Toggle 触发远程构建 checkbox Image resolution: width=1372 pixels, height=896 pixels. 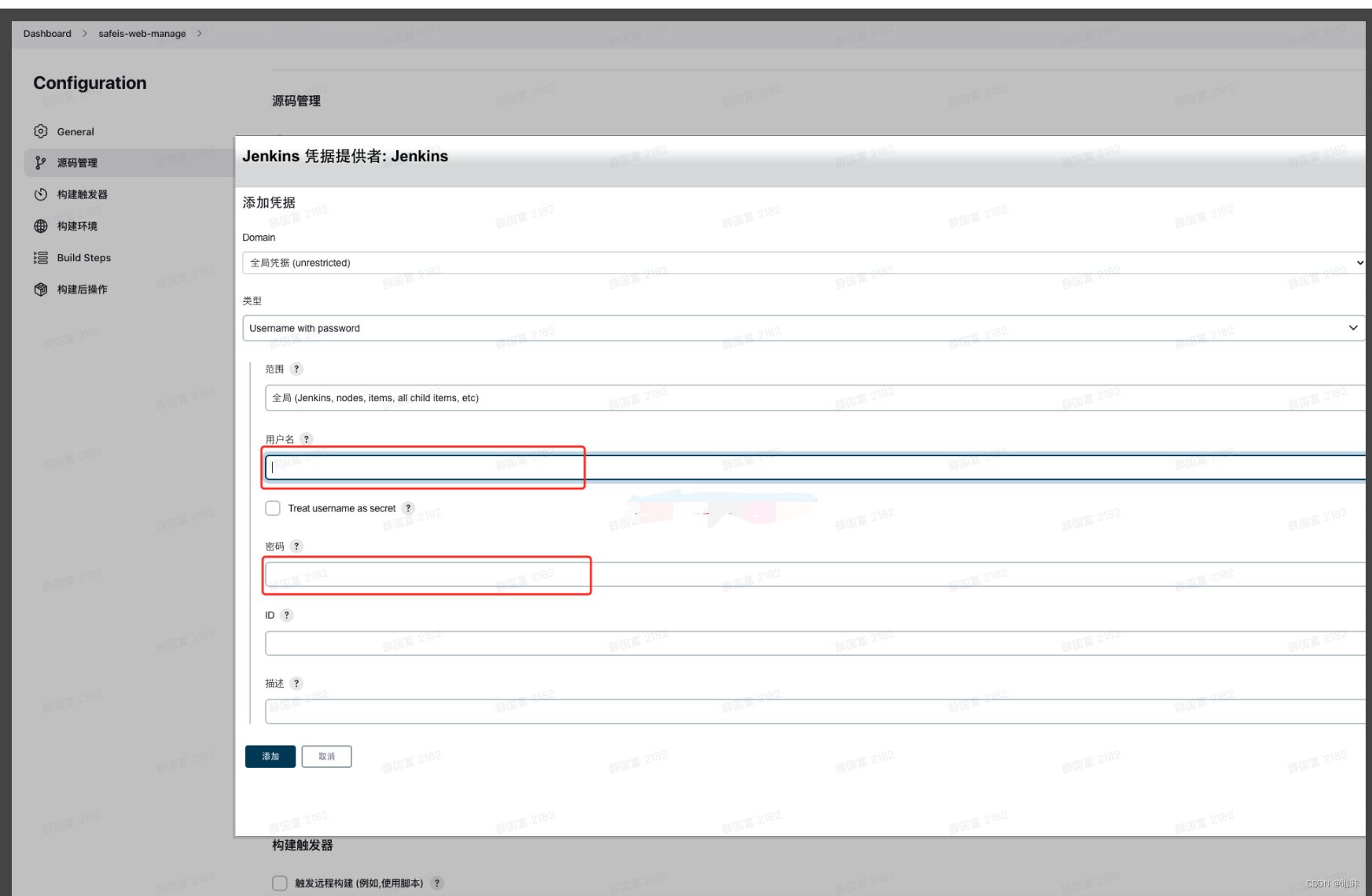tap(280, 883)
